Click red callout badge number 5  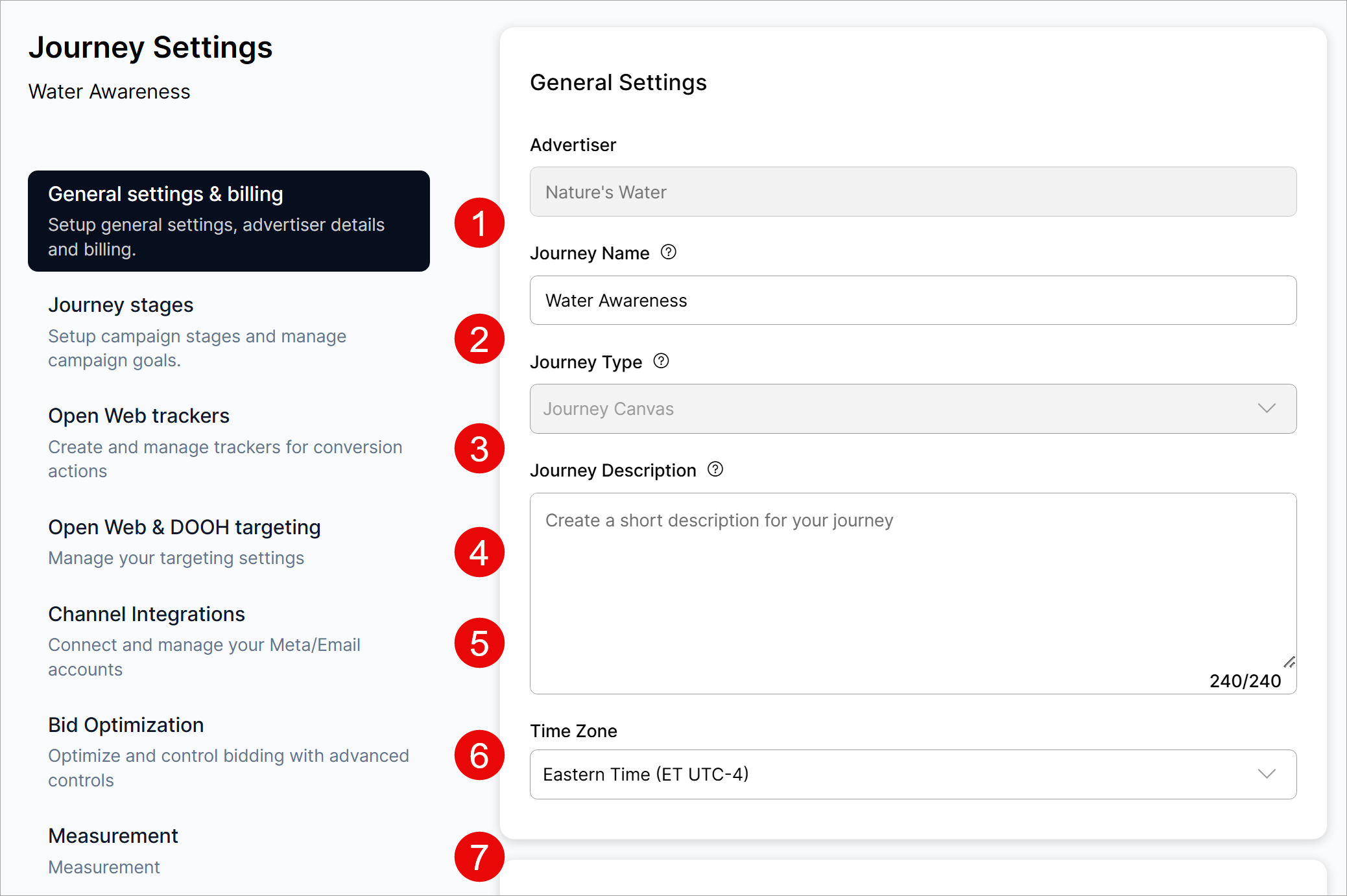(479, 643)
